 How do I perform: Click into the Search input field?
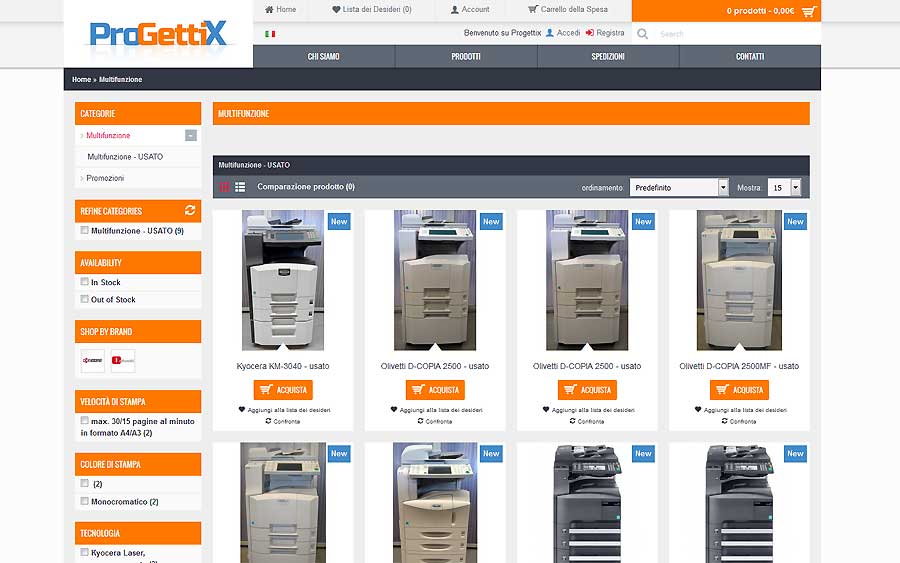coord(736,34)
